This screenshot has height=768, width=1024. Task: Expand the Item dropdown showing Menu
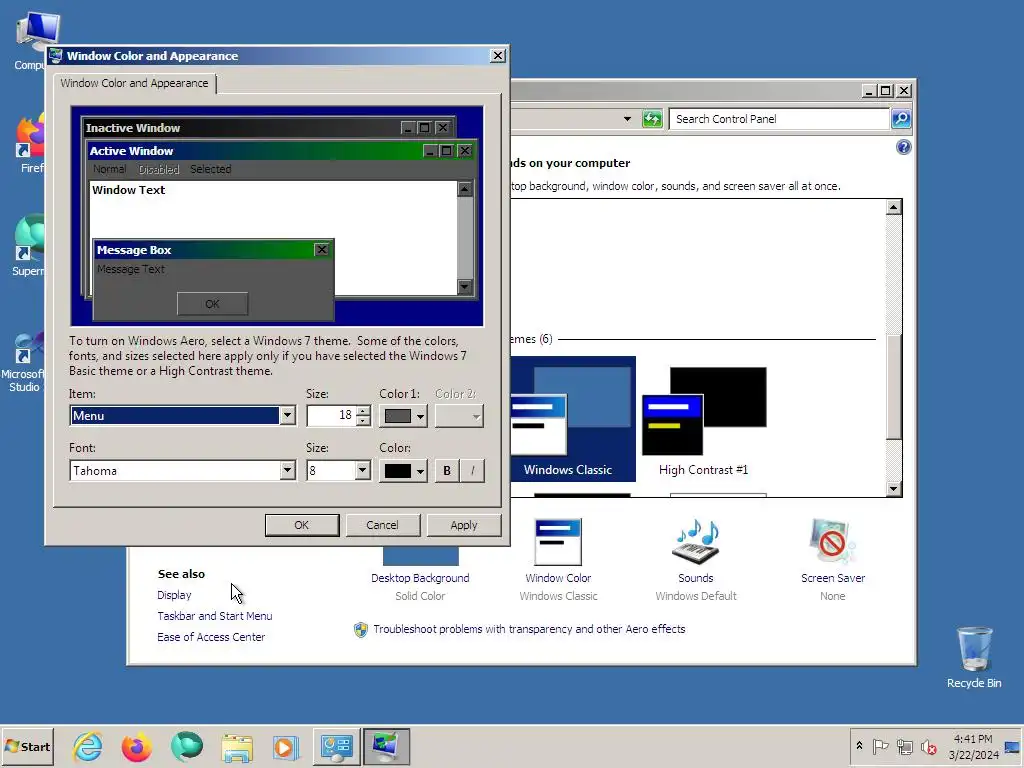(287, 415)
